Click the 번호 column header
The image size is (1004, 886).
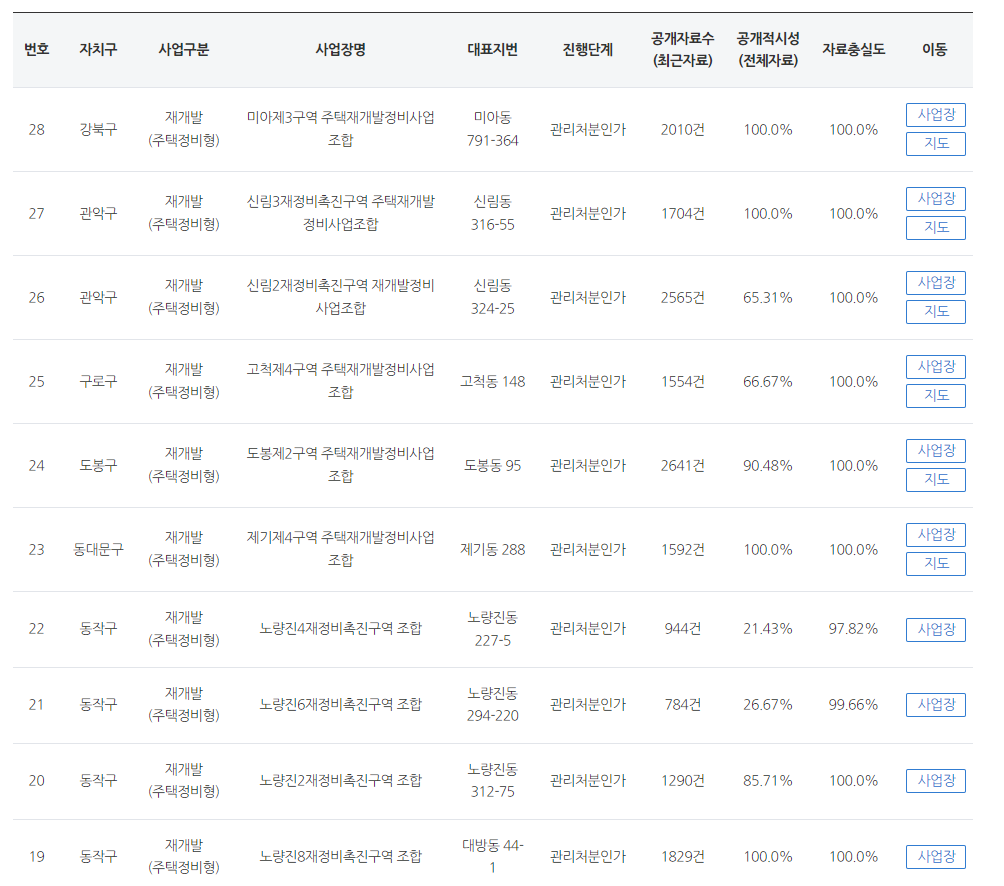click(36, 49)
